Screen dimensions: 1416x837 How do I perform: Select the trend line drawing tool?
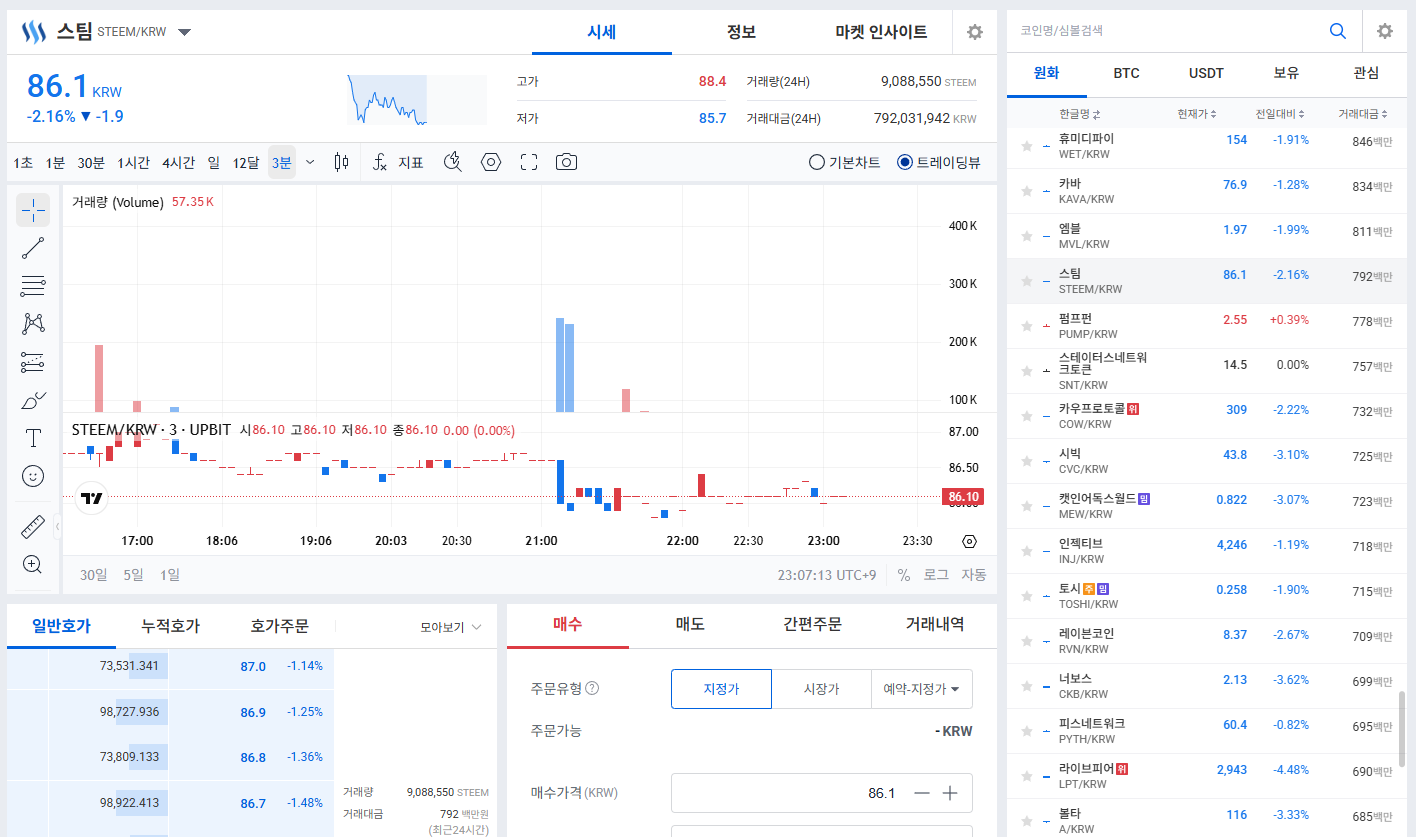(x=33, y=248)
